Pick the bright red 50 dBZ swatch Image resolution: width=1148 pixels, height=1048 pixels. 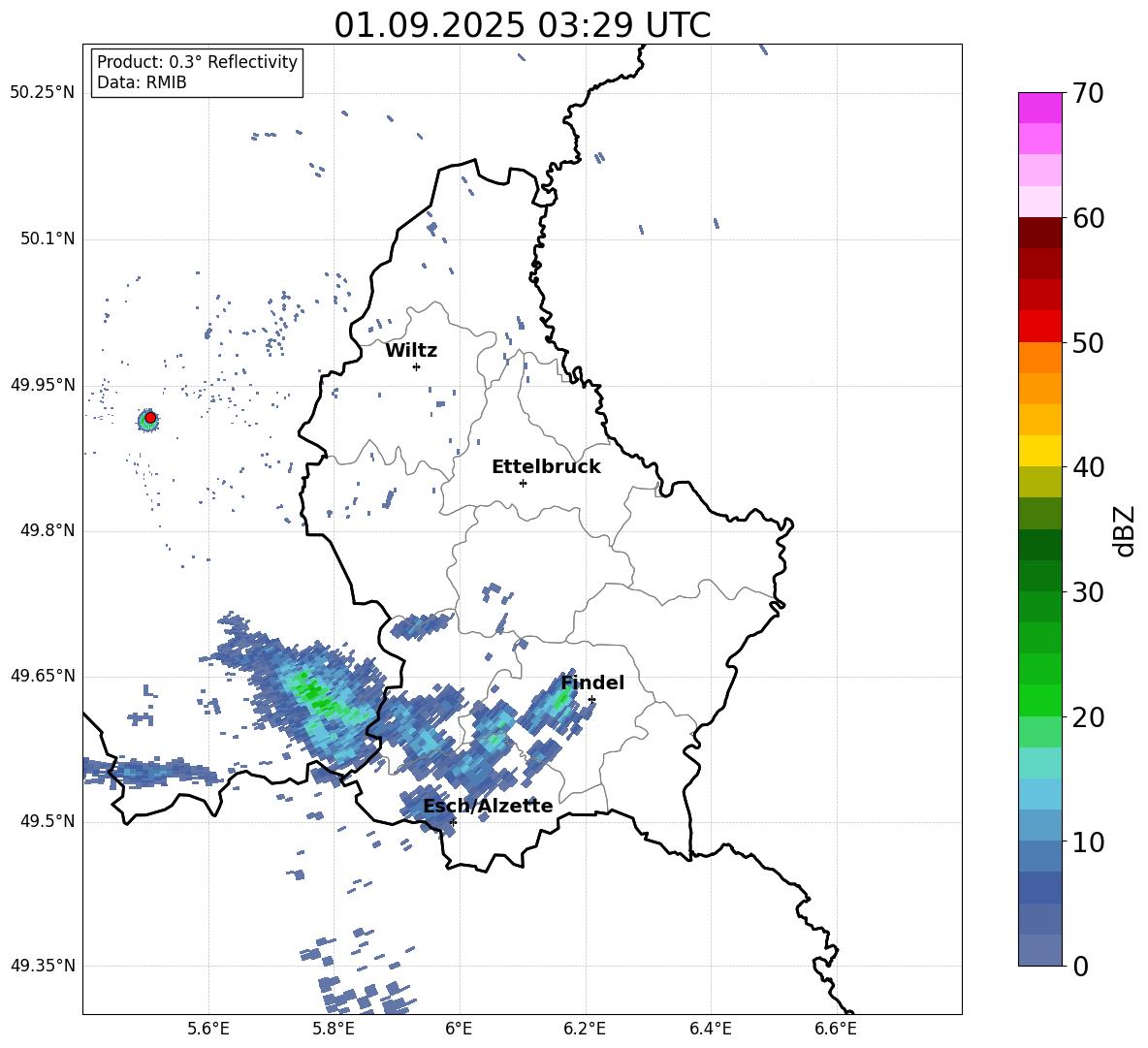(1039, 327)
